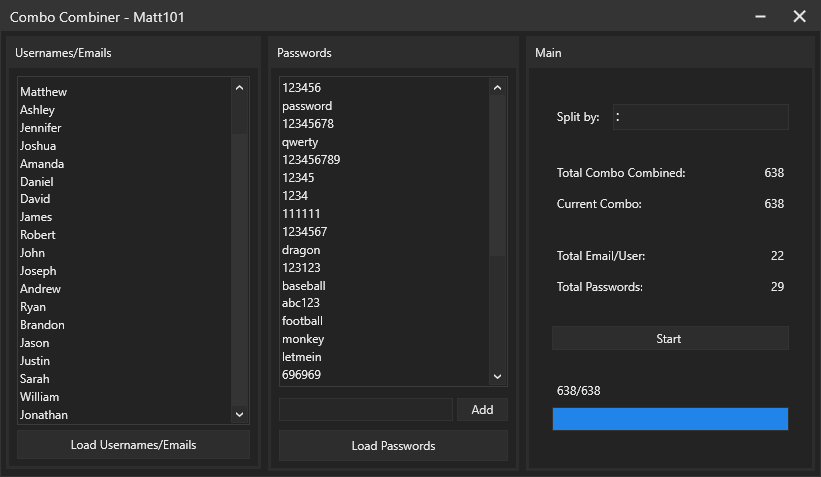
Task: Choose 'dragon' in the passwords list
Action: click(301, 250)
